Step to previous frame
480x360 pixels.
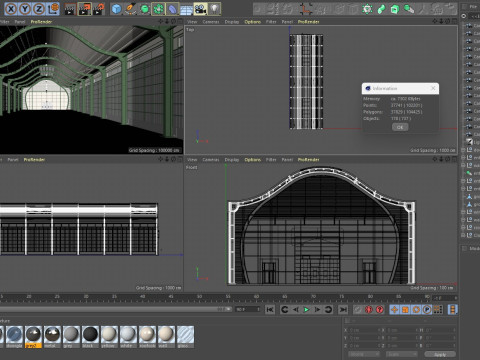pyautogui.click(x=295, y=310)
